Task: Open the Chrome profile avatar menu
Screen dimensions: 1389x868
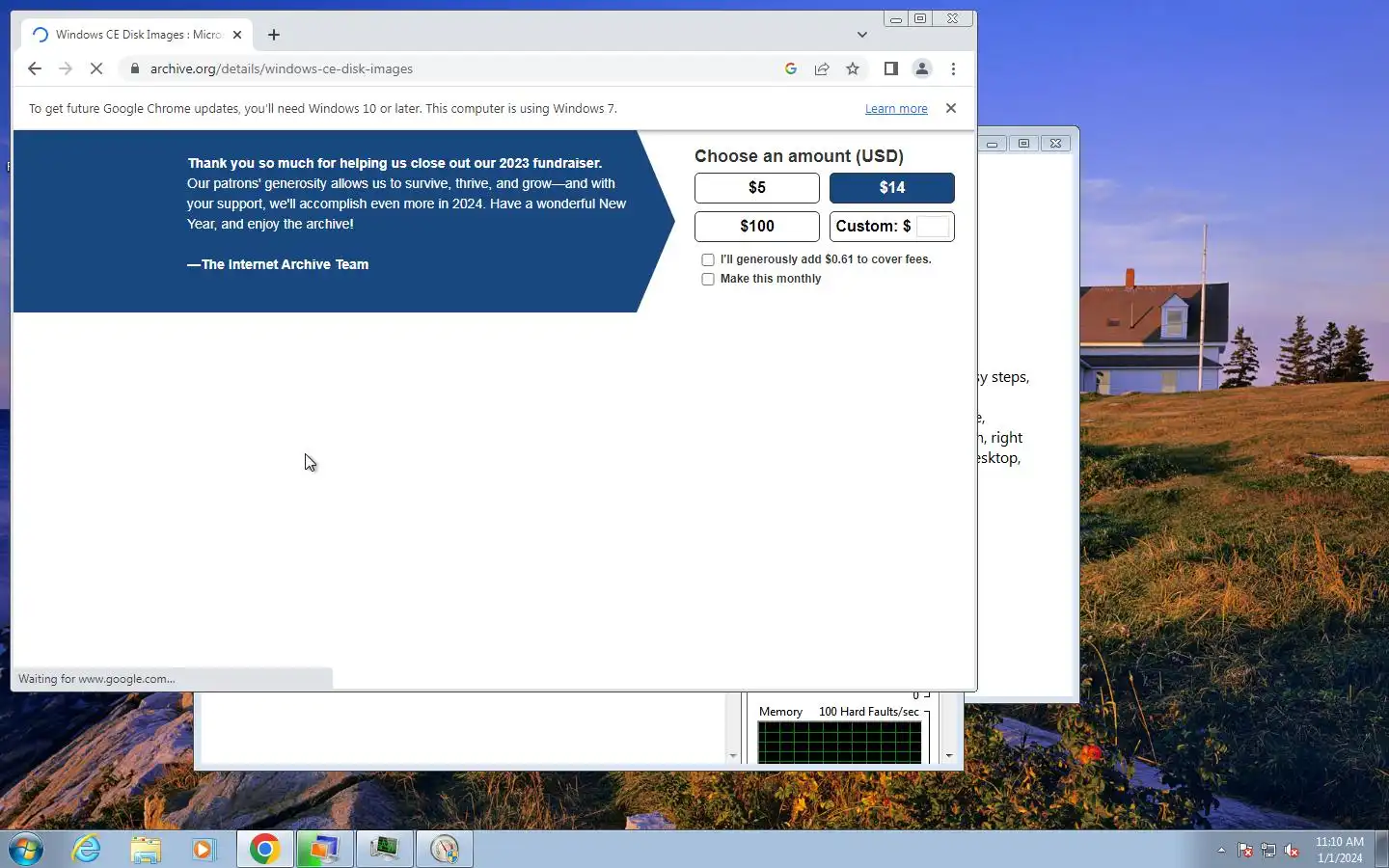Action: click(x=922, y=68)
